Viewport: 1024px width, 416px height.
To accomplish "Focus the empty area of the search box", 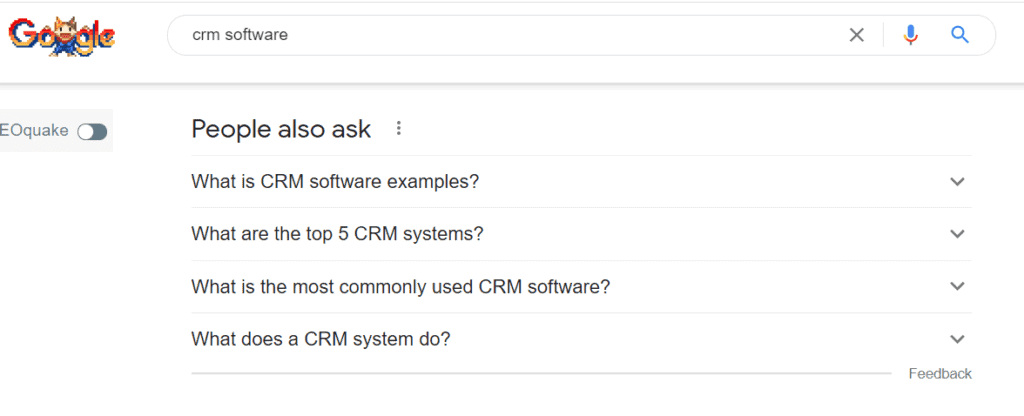I will coord(560,35).
